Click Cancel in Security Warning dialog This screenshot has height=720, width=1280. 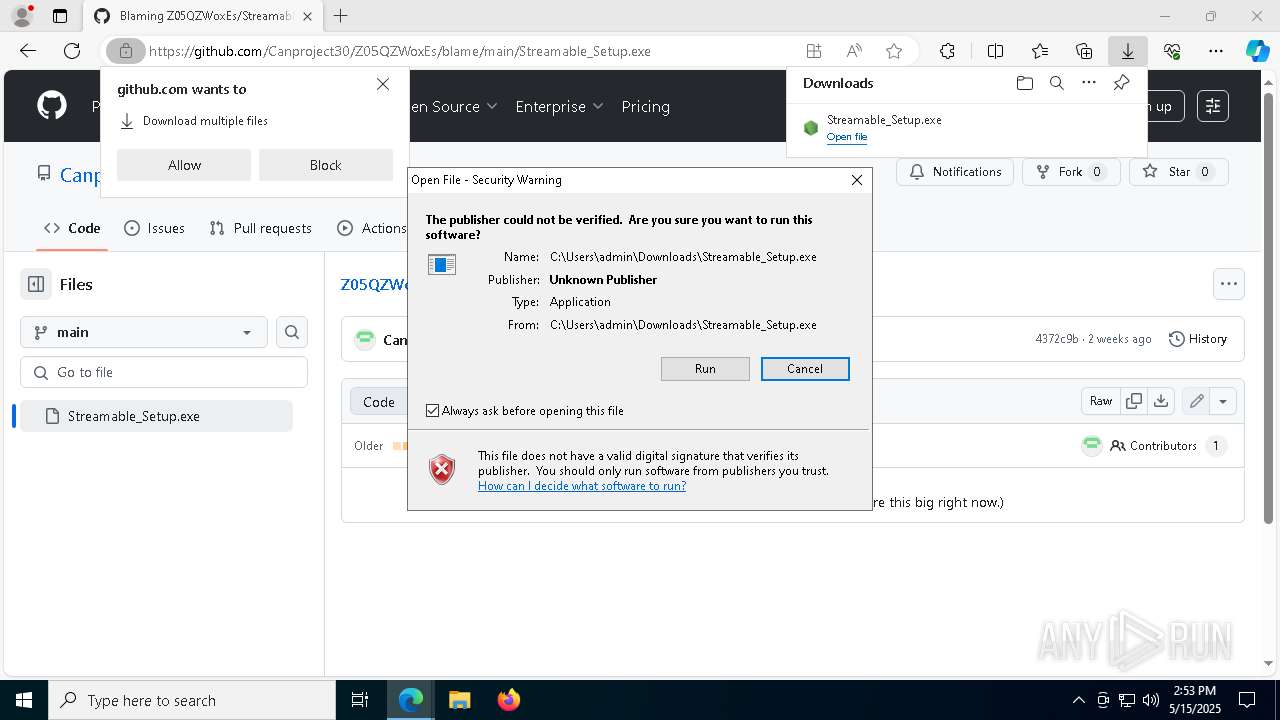point(805,369)
